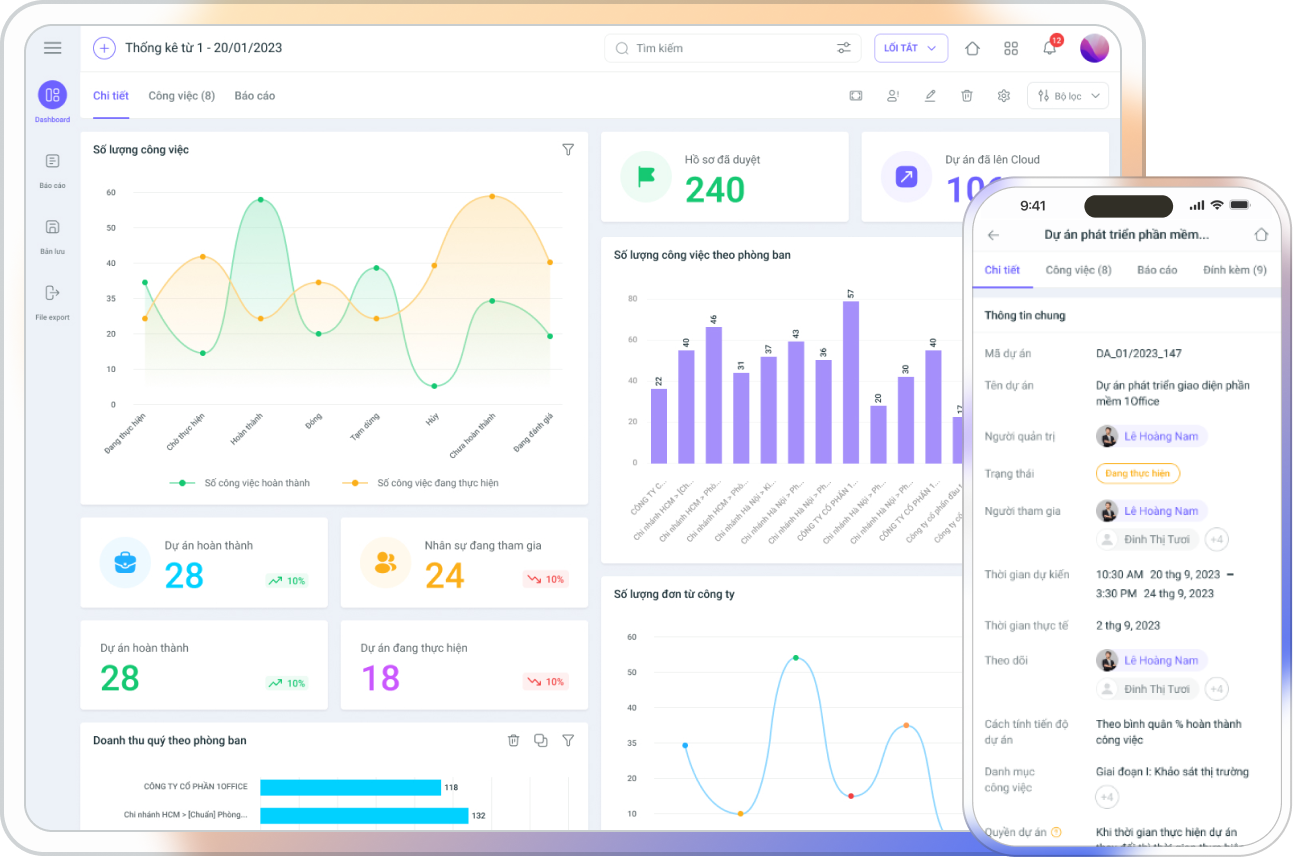Open Báo cáo in the sidebar
The width and height of the screenshot is (1293, 857).
(x=53, y=170)
